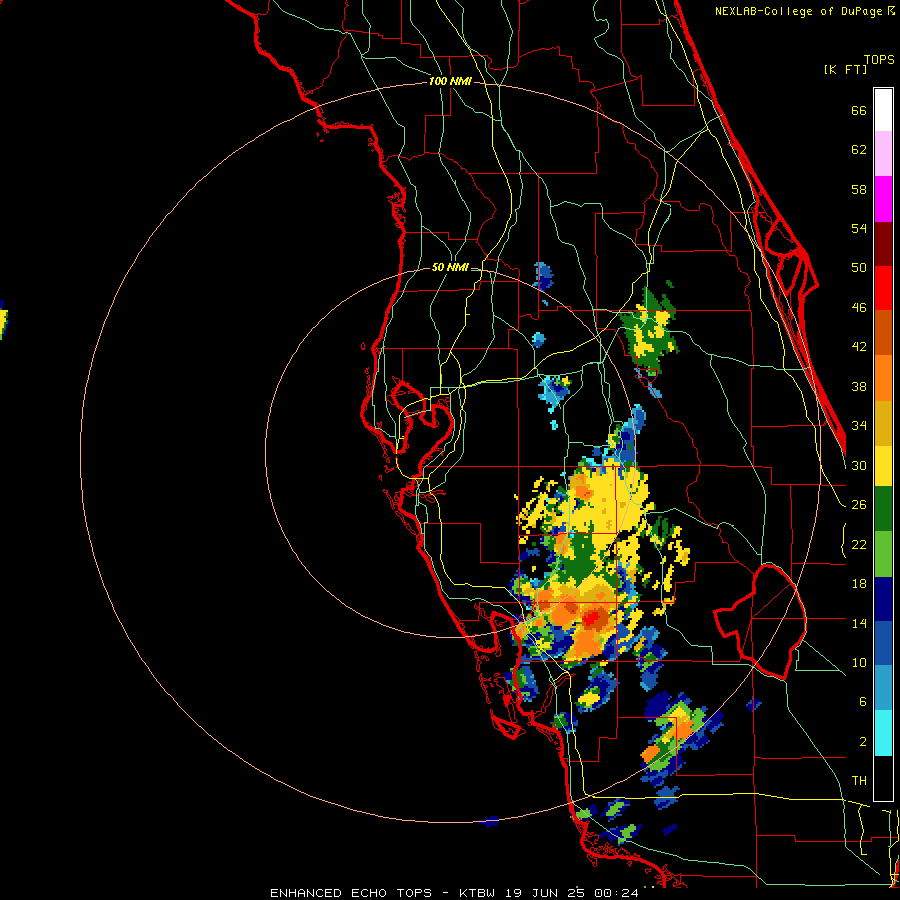Click the '10' legend value label

tap(859, 663)
